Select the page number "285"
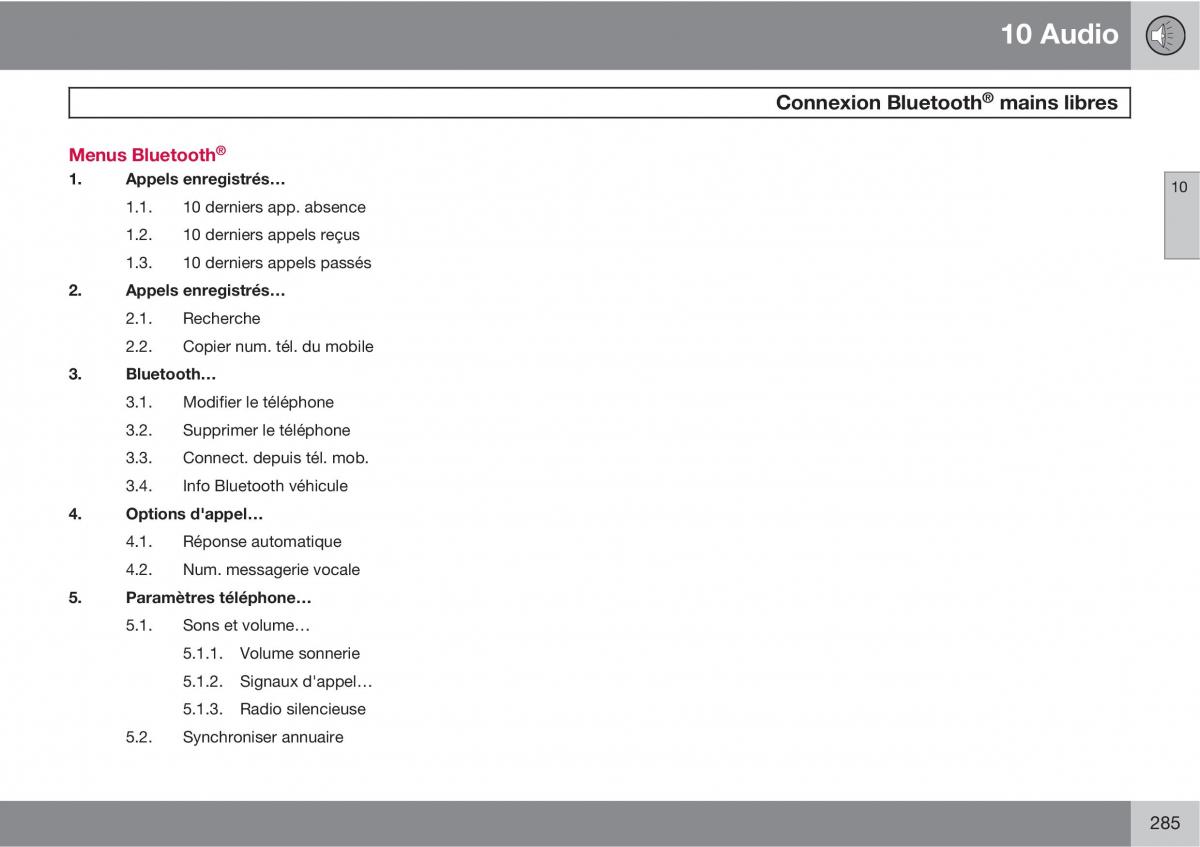The width and height of the screenshot is (1200, 847). 1165,823
